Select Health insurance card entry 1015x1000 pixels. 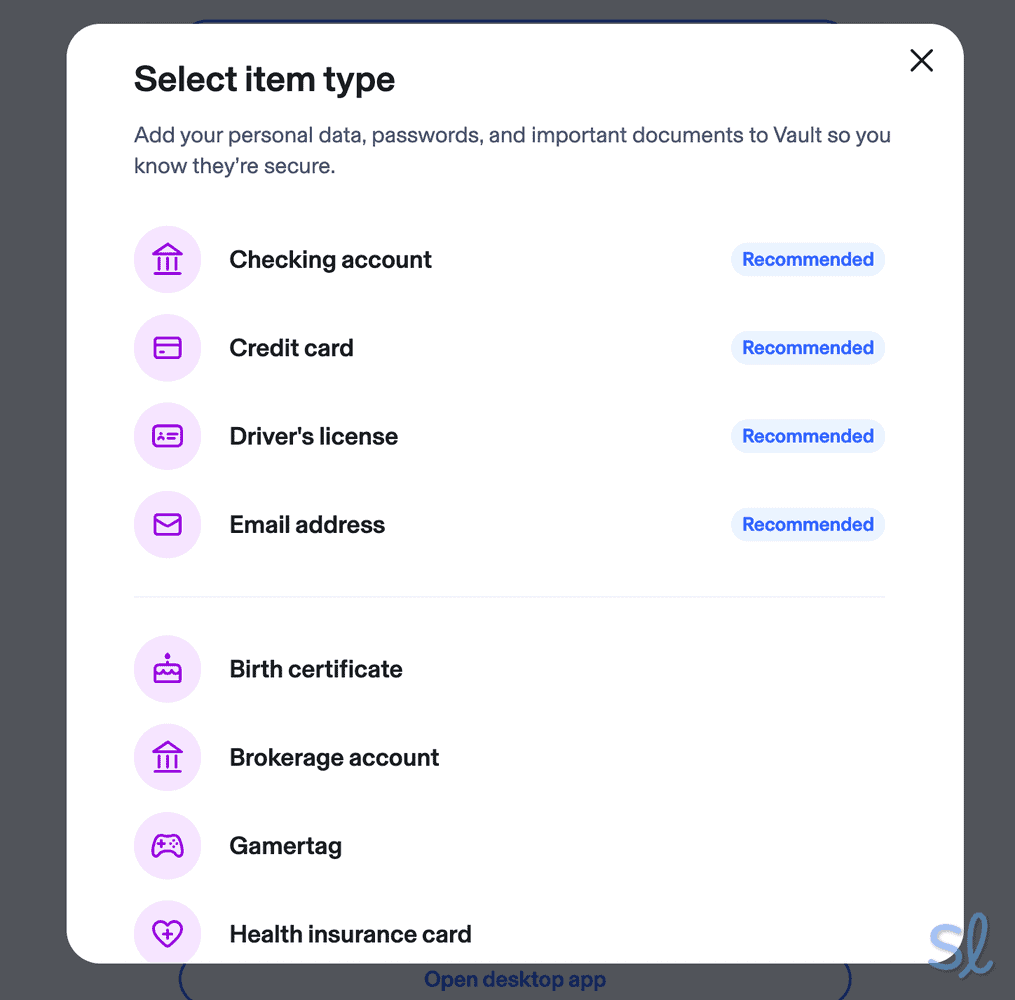coord(350,934)
